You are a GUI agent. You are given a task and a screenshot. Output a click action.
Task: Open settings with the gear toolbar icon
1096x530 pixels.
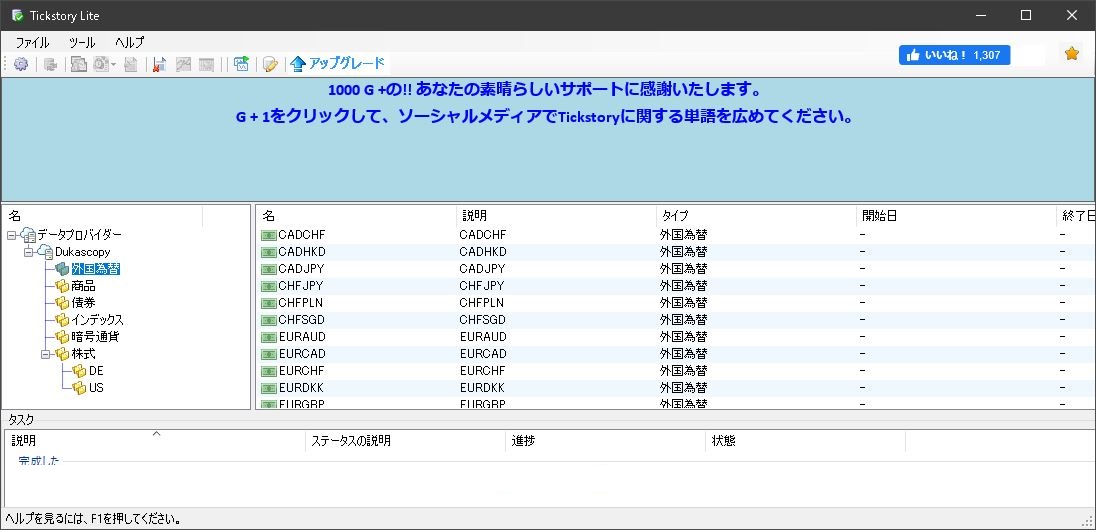[21, 64]
